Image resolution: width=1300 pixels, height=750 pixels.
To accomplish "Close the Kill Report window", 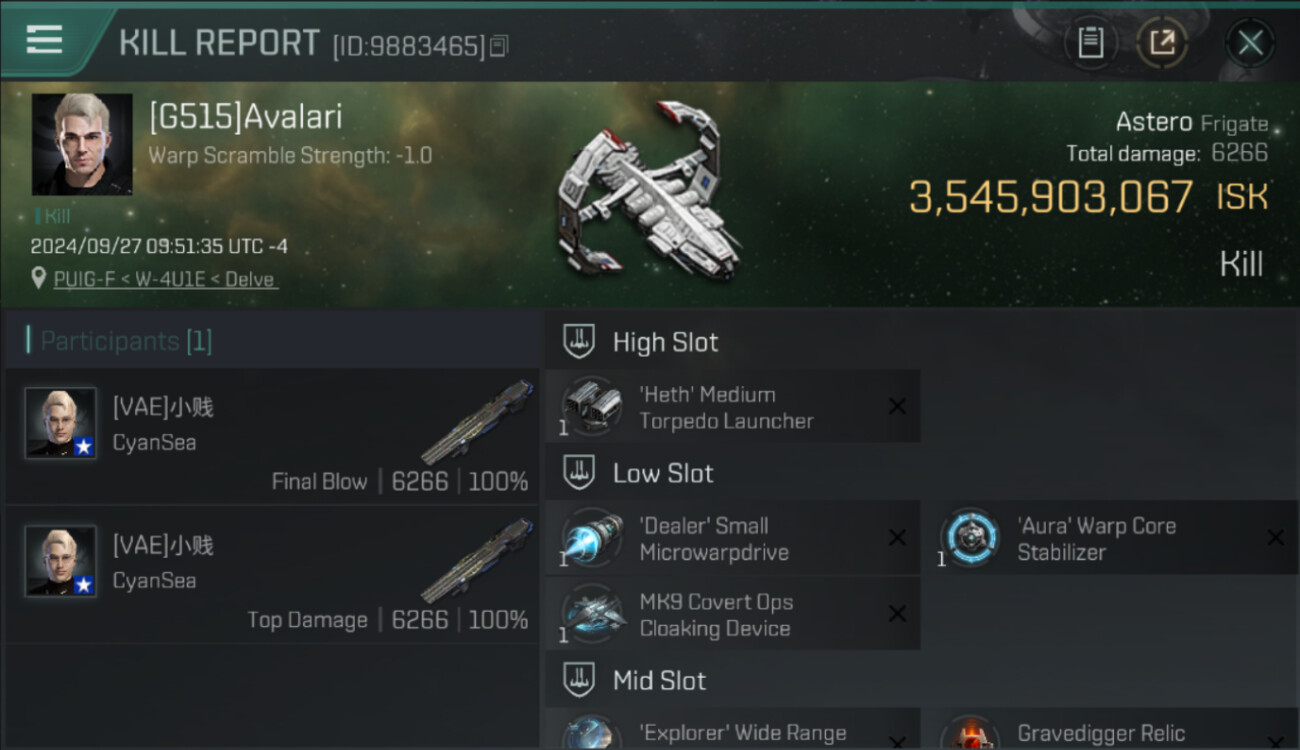I will 1250,43.
